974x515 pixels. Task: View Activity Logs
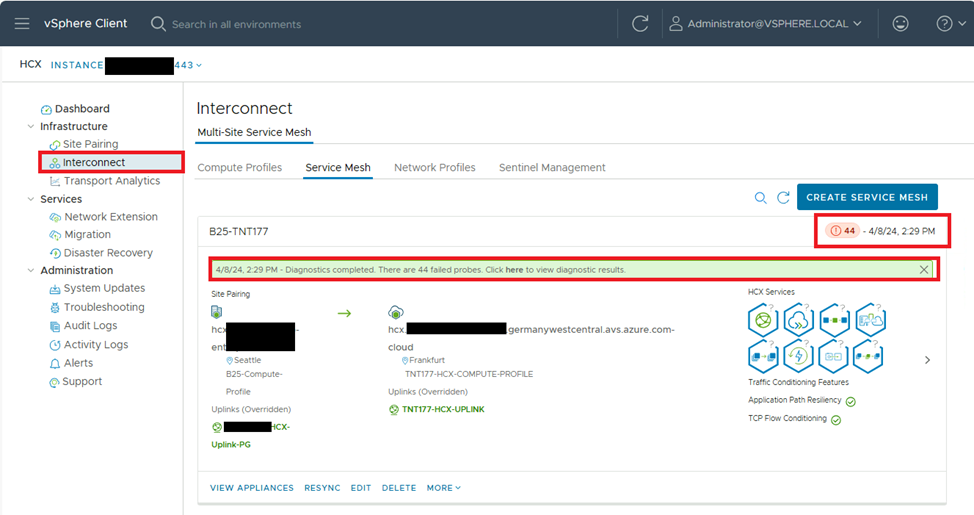click(x=89, y=345)
